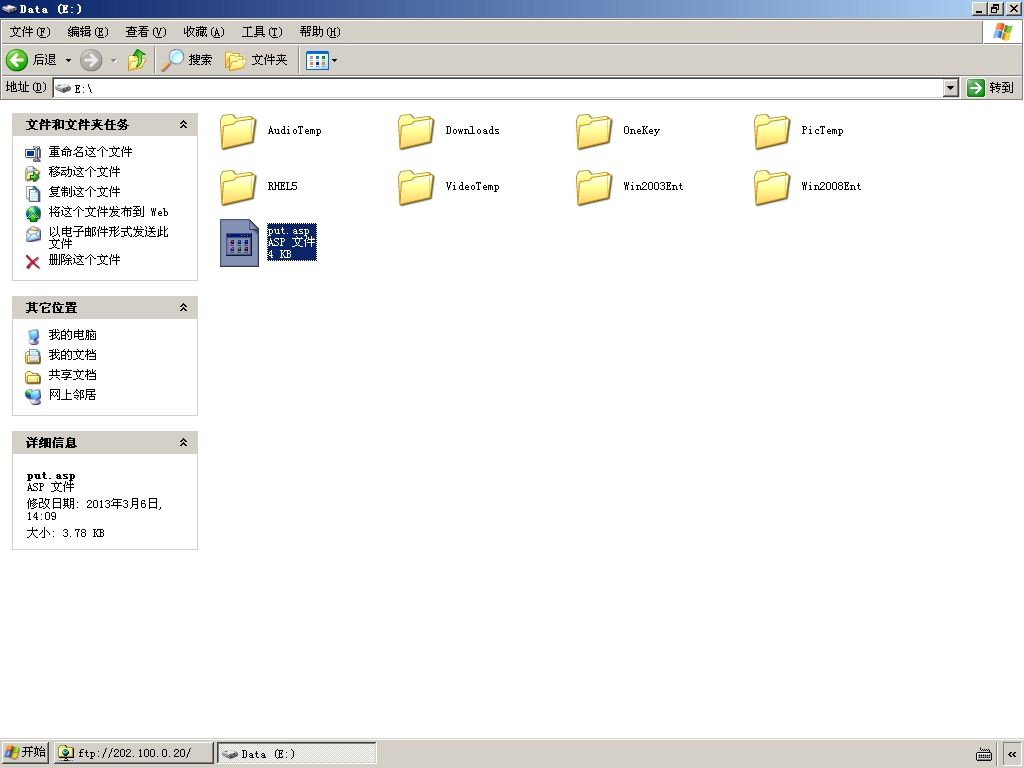Click the green Back arrow button
The width and height of the screenshot is (1024, 768).
tap(16, 60)
